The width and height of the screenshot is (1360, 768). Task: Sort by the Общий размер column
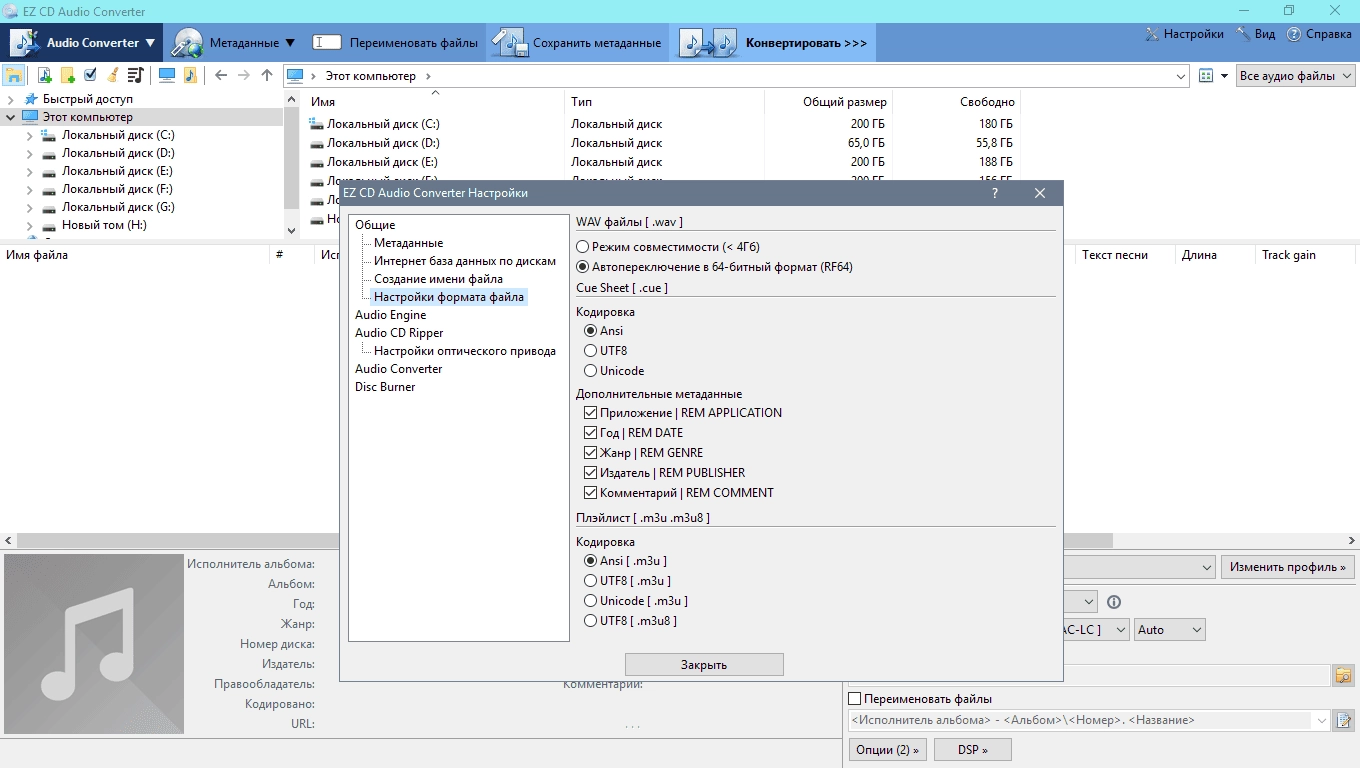(829, 102)
